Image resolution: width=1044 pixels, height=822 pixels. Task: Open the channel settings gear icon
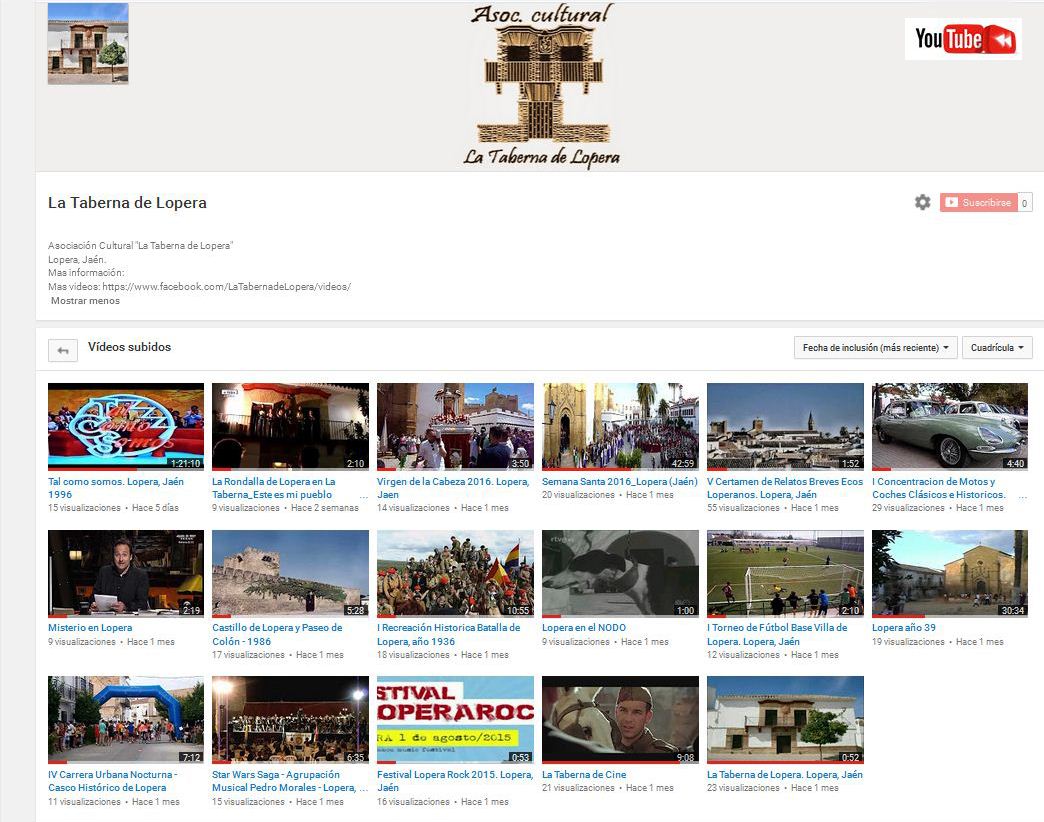[923, 202]
